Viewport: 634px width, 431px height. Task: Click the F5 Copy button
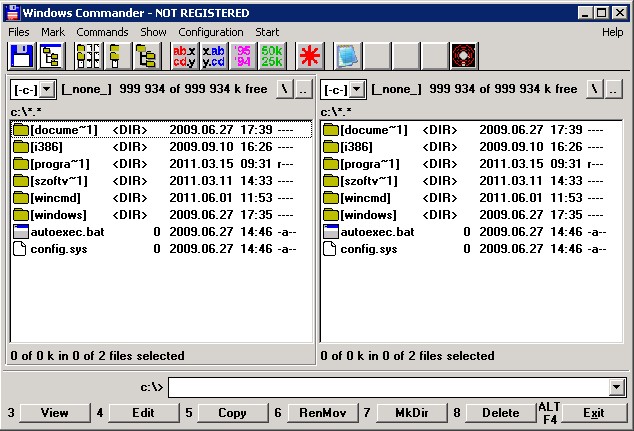coord(232,413)
